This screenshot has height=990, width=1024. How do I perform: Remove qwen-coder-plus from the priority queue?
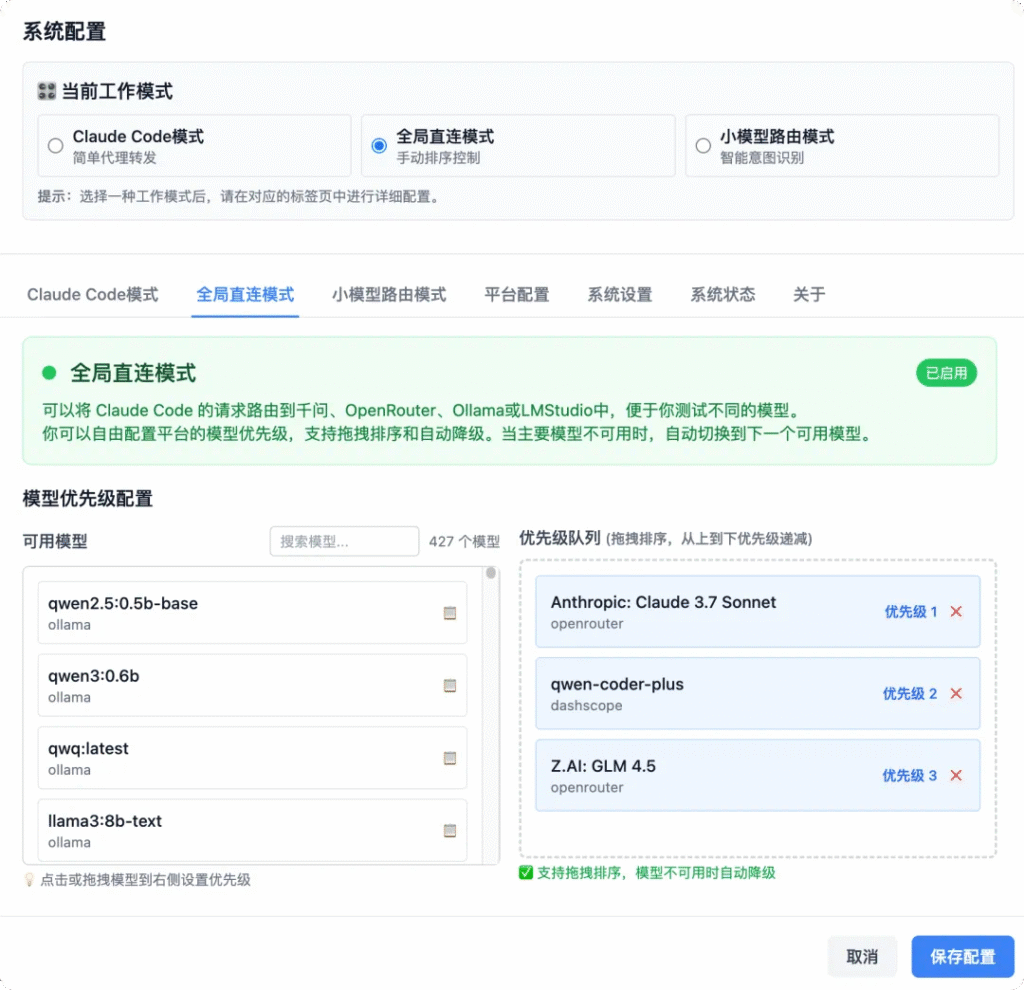(956, 694)
